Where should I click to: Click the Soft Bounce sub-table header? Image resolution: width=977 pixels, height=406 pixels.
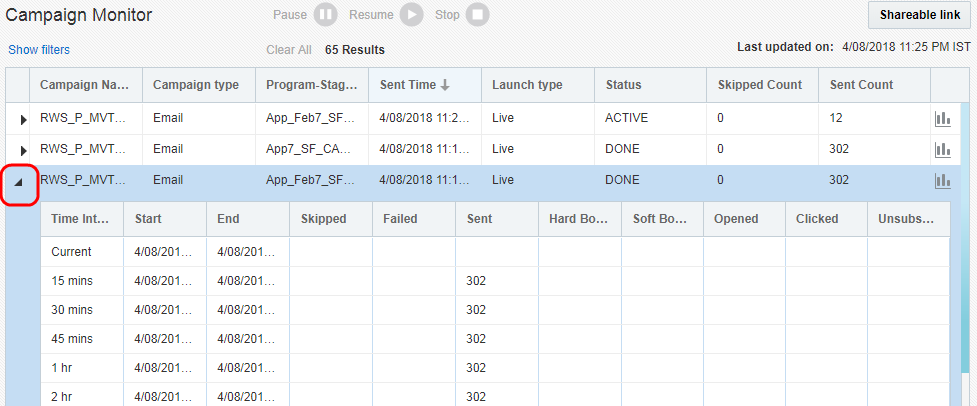(x=662, y=219)
